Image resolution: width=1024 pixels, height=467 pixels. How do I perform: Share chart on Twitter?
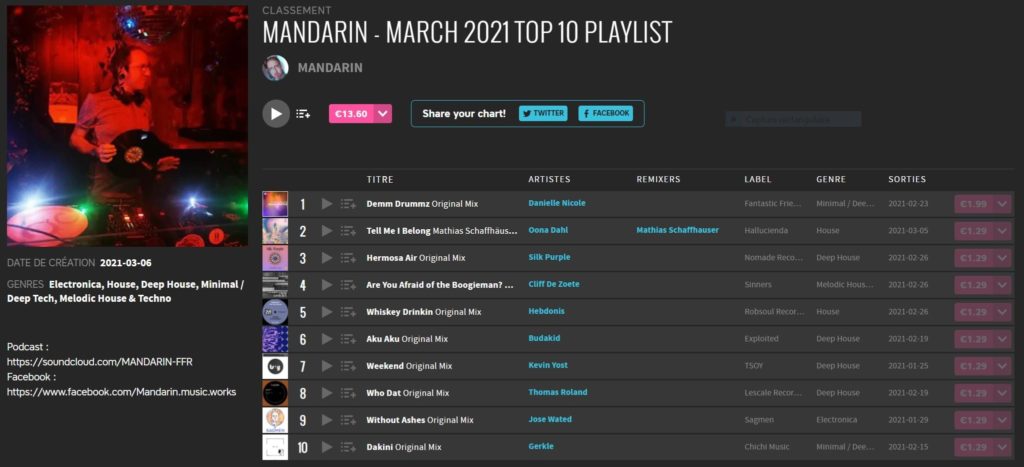coord(543,113)
